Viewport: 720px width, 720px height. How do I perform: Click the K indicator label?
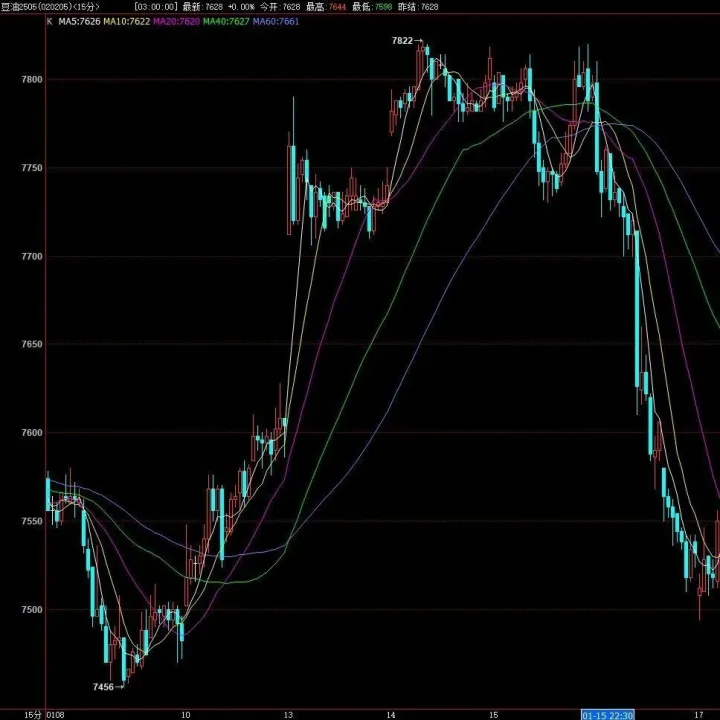click(50, 21)
